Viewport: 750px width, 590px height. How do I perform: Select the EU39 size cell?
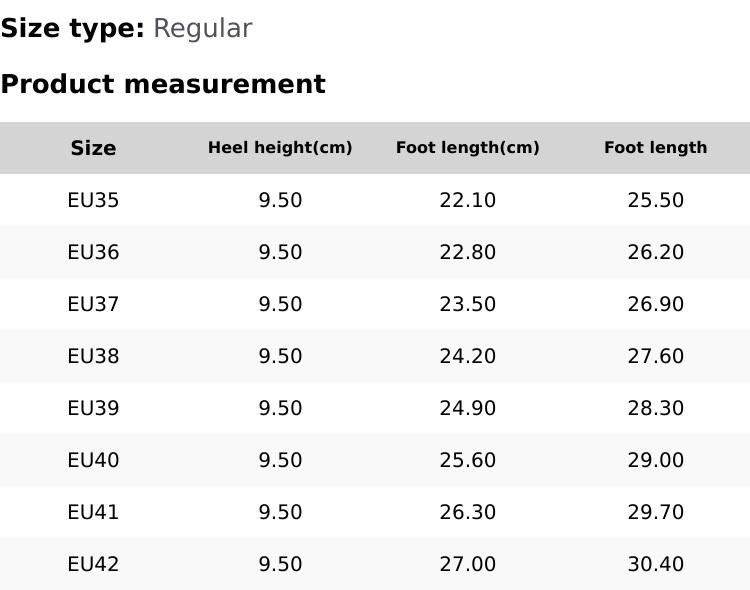[93, 408]
